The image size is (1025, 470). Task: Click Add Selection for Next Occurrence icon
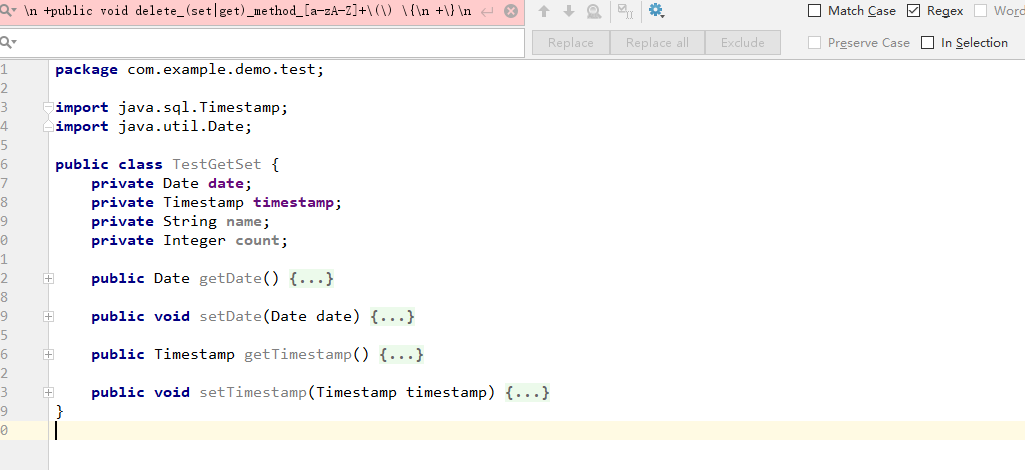(625, 11)
